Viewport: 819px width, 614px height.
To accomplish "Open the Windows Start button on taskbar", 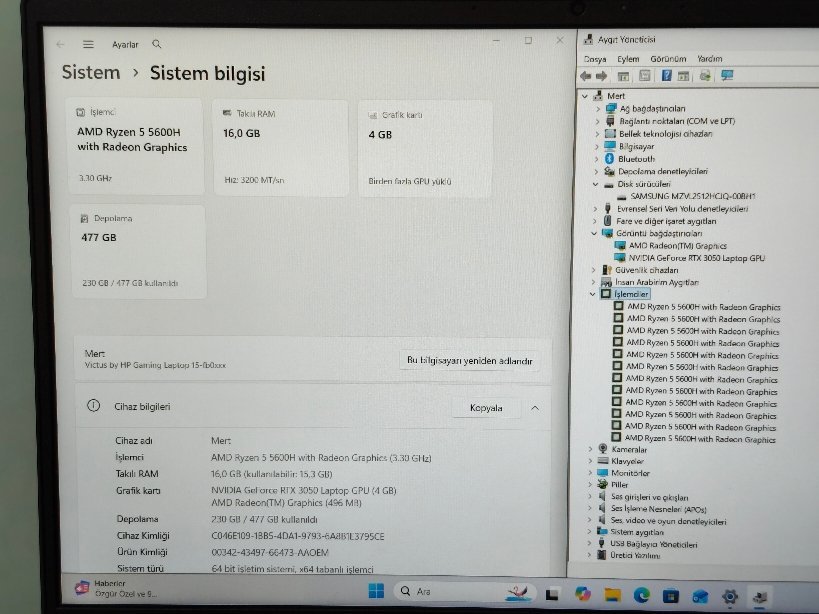I will (376, 591).
